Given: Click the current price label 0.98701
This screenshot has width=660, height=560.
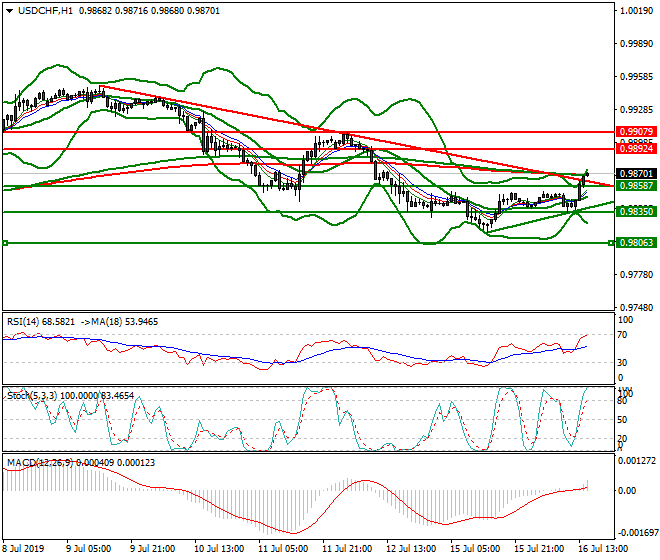Looking at the screenshot, I should click(636, 173).
